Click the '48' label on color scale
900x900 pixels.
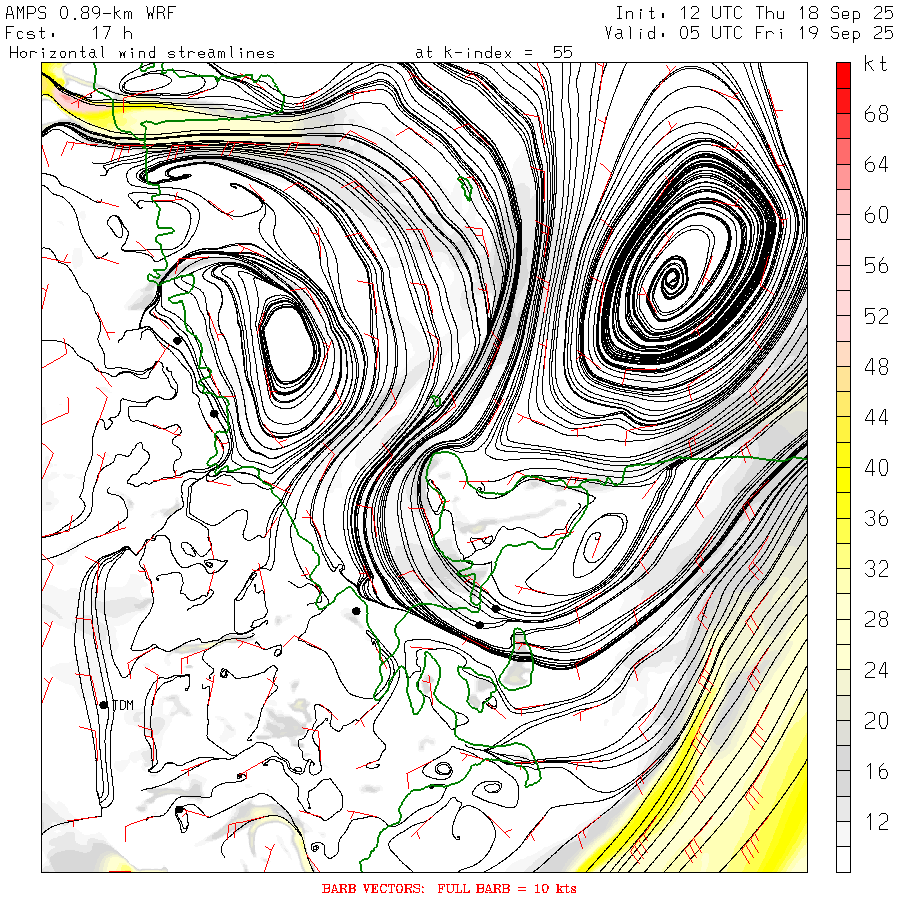tap(876, 367)
